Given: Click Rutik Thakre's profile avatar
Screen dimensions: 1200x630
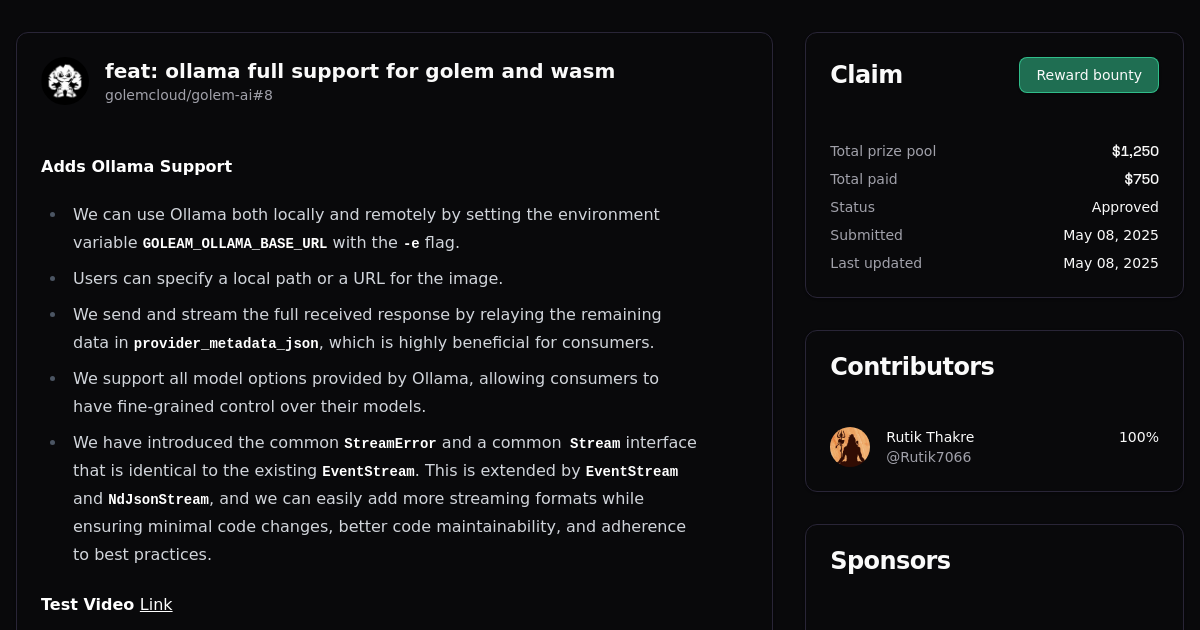Looking at the screenshot, I should coord(850,446).
